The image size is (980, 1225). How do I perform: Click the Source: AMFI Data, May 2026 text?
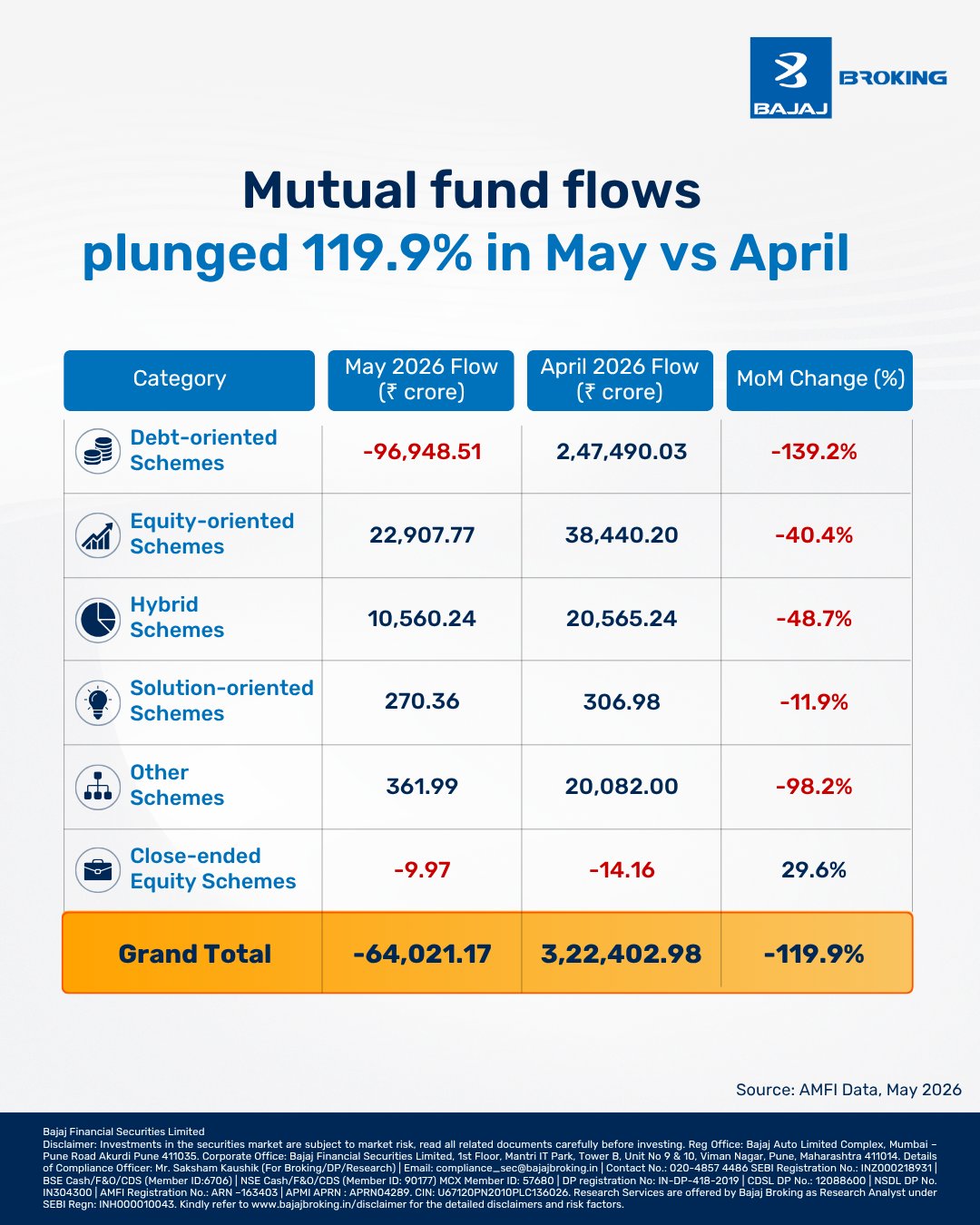pos(848,1090)
